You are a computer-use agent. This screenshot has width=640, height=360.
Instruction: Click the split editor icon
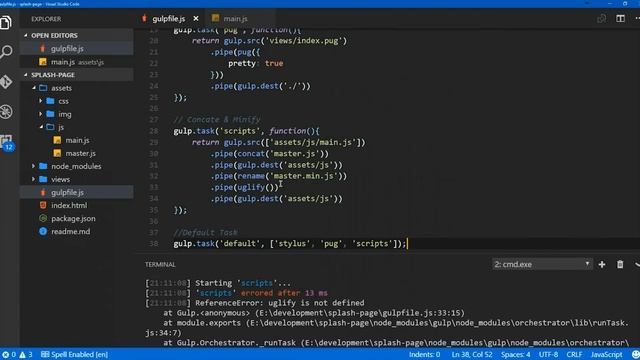pyautogui.click(x=620, y=19)
